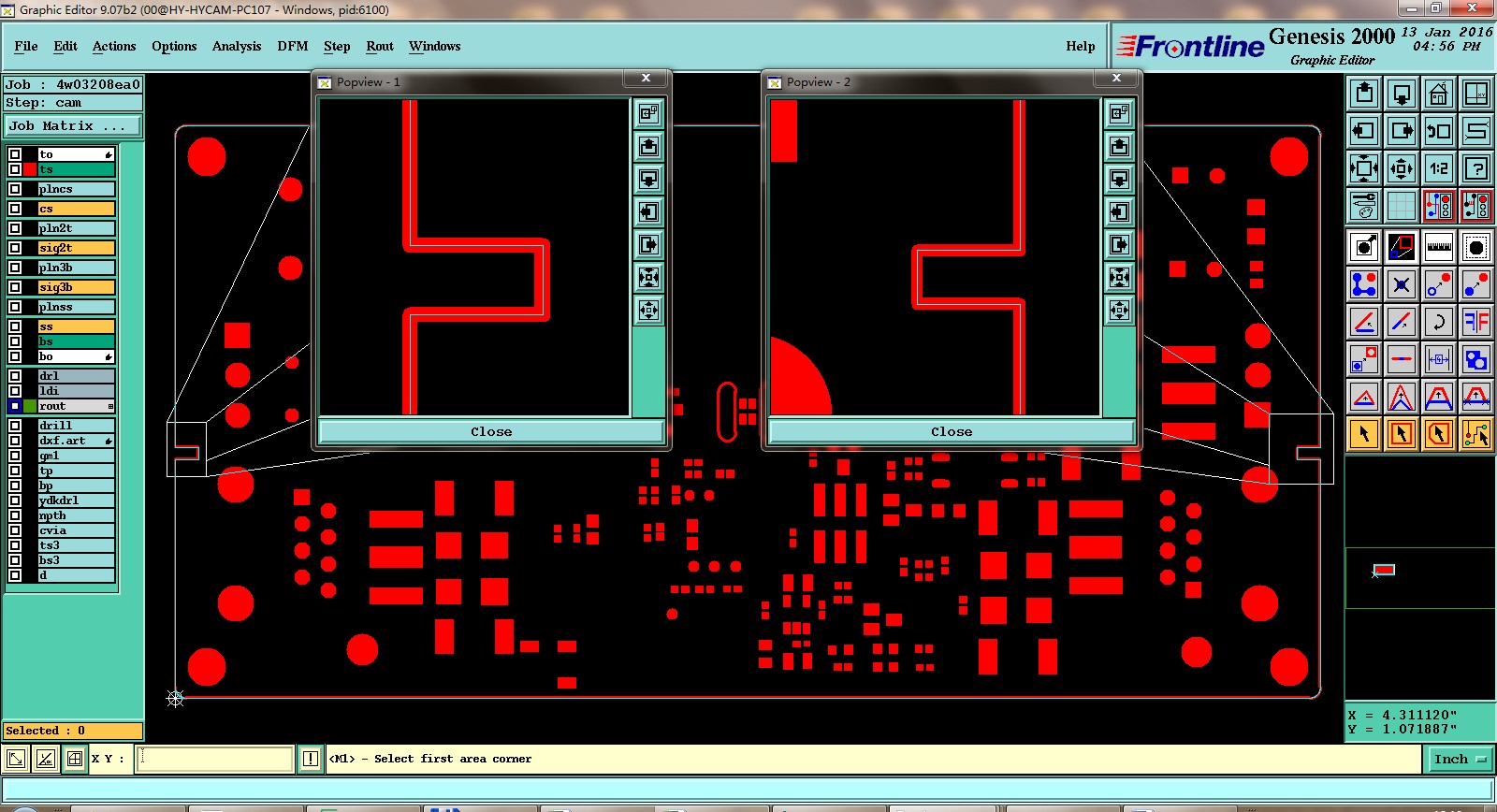Click the question mark help icon in toolbar

pos(1476,168)
